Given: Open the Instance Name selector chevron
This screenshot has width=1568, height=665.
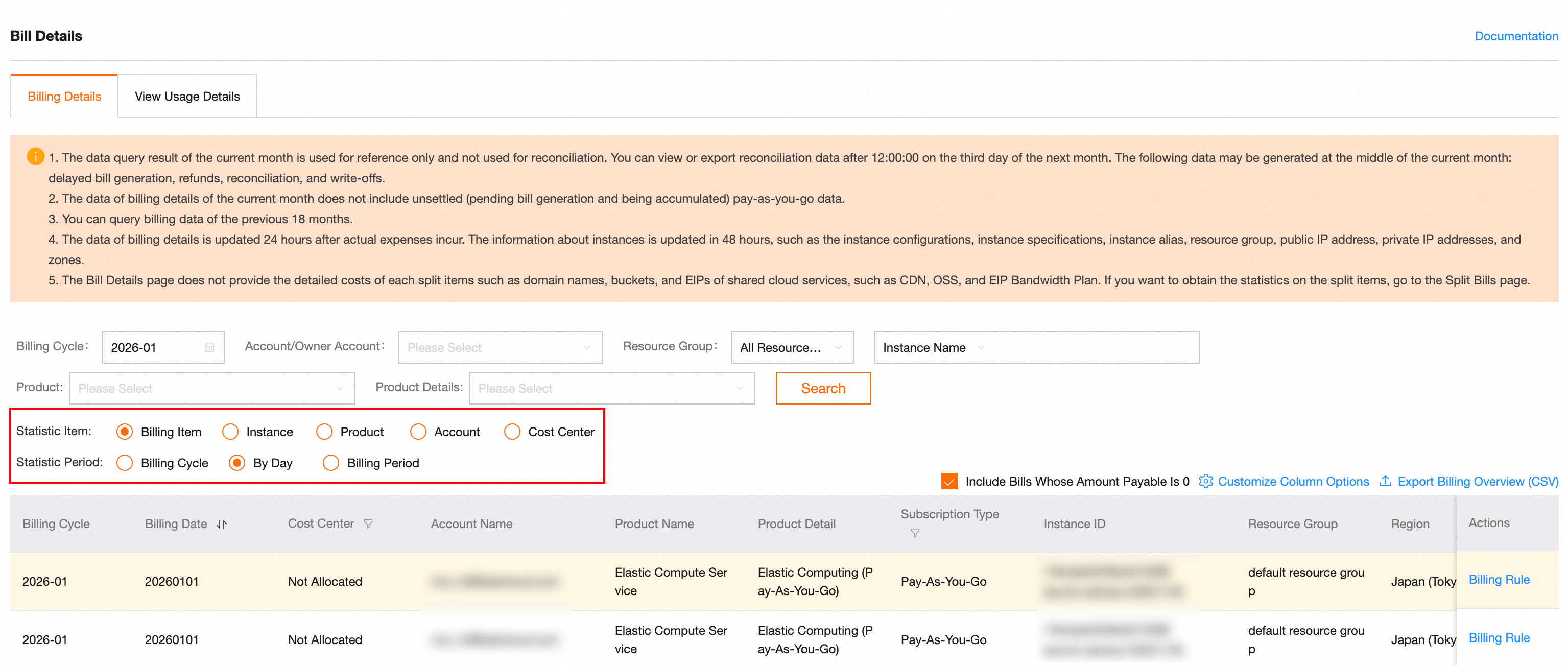Looking at the screenshot, I should click(981, 347).
